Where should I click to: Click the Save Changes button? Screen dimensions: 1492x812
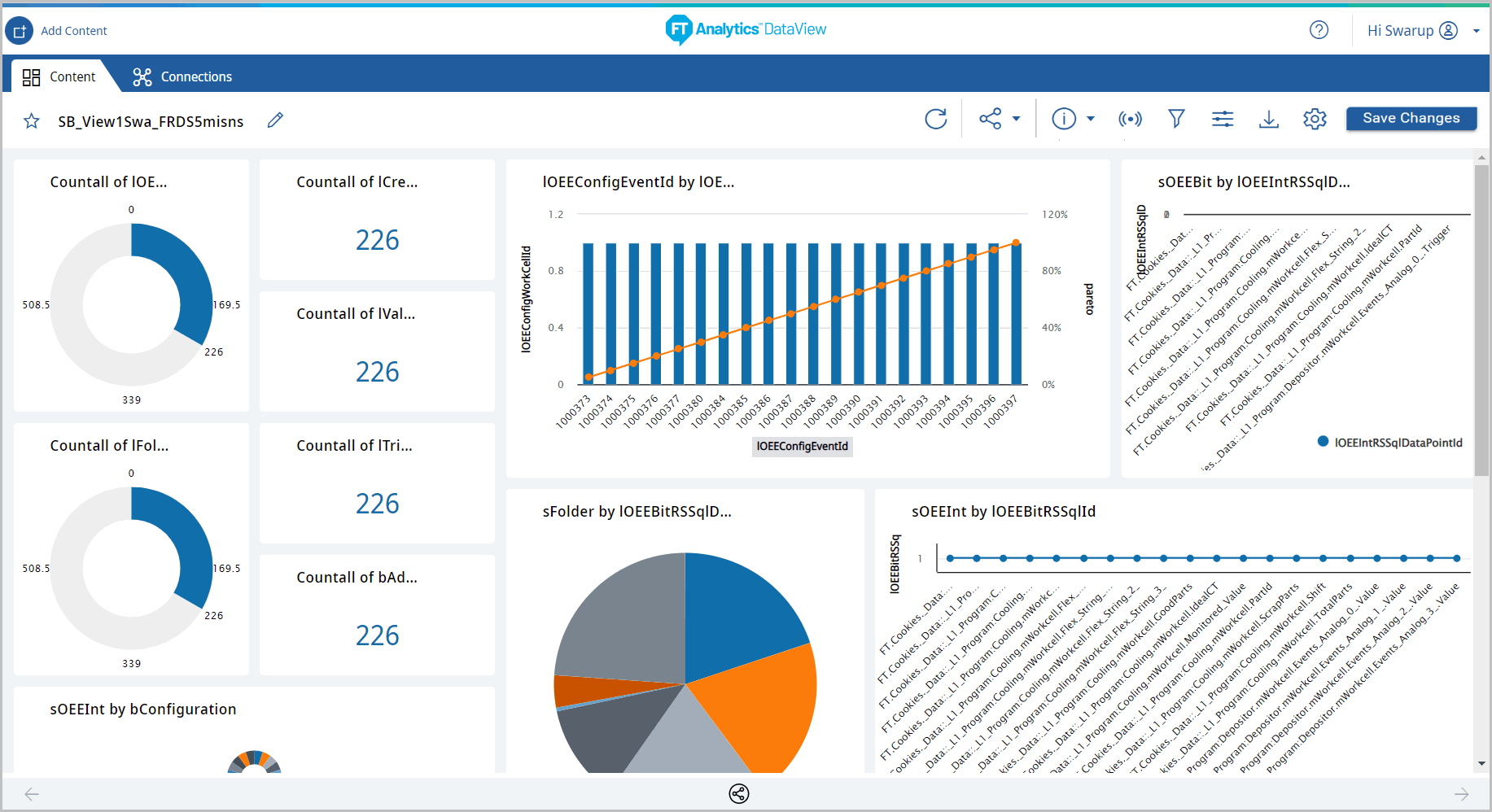(x=1411, y=118)
